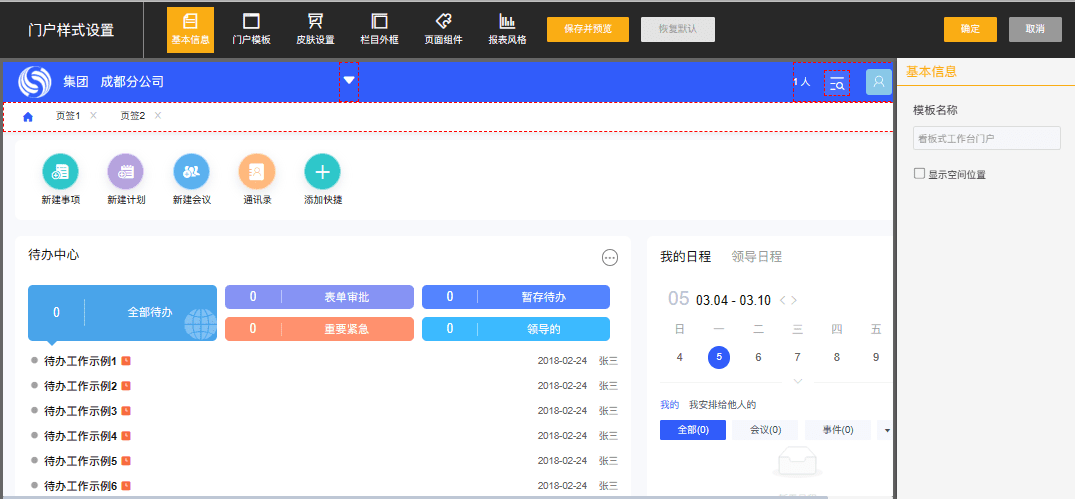Select calendar day 9
Viewport: 1075px width, 499px height.
(x=875, y=357)
